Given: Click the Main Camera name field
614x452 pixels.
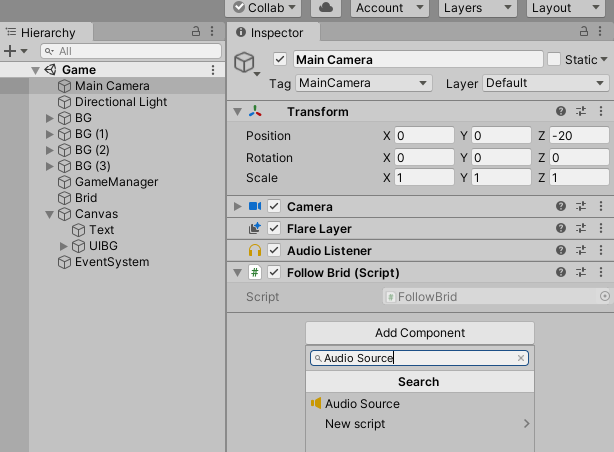Looking at the screenshot, I should [x=418, y=60].
